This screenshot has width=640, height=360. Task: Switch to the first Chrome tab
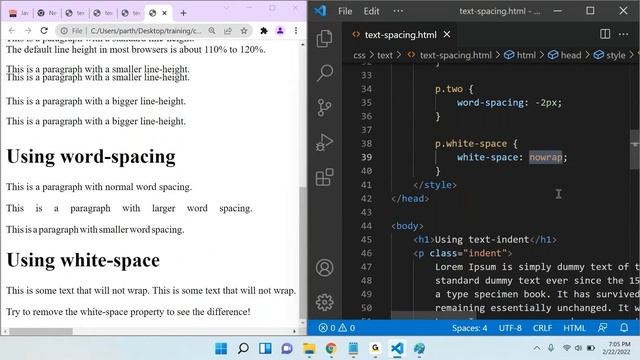[19, 13]
